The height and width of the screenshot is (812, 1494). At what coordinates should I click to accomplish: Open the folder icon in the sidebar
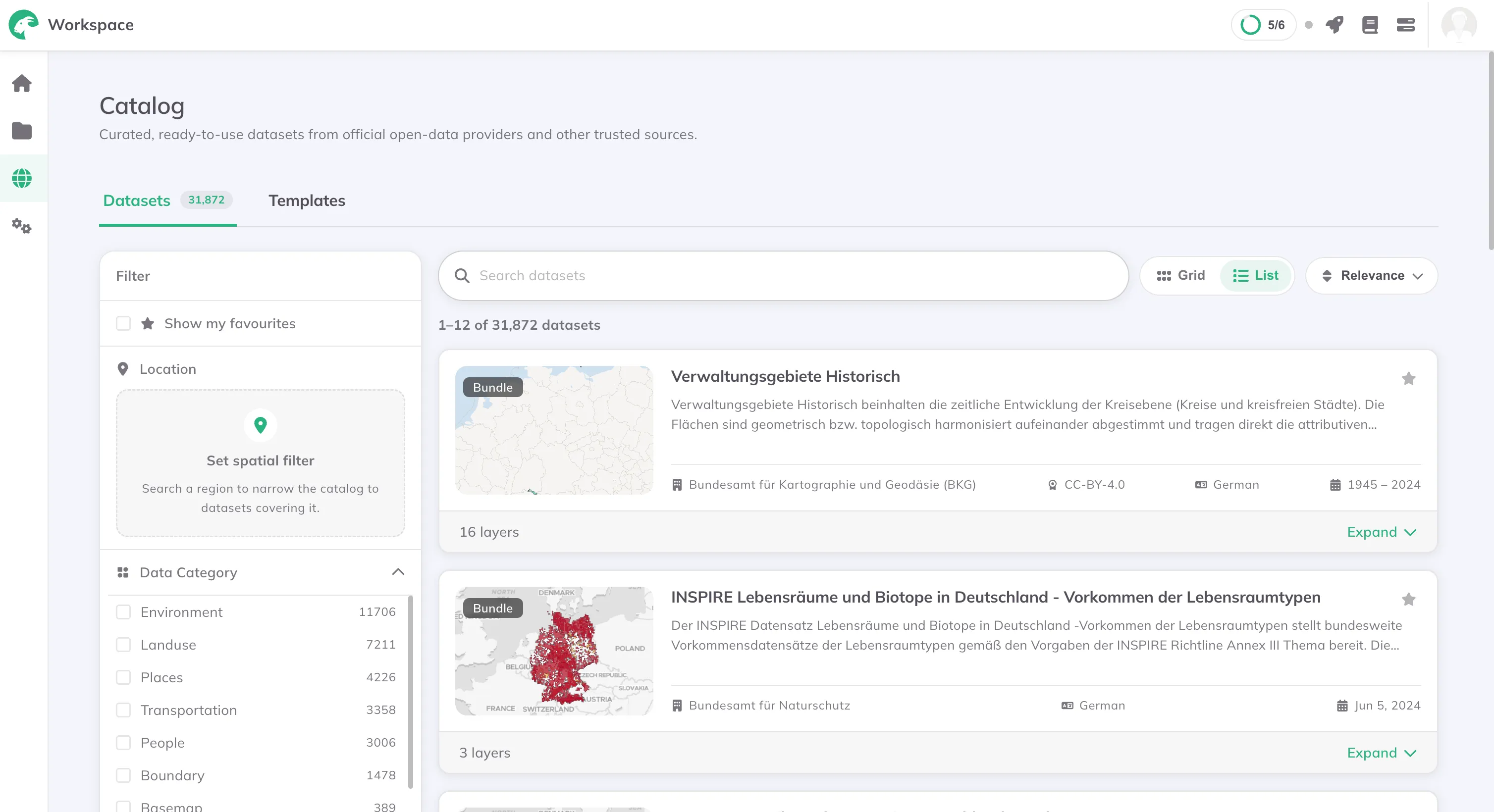click(22, 131)
